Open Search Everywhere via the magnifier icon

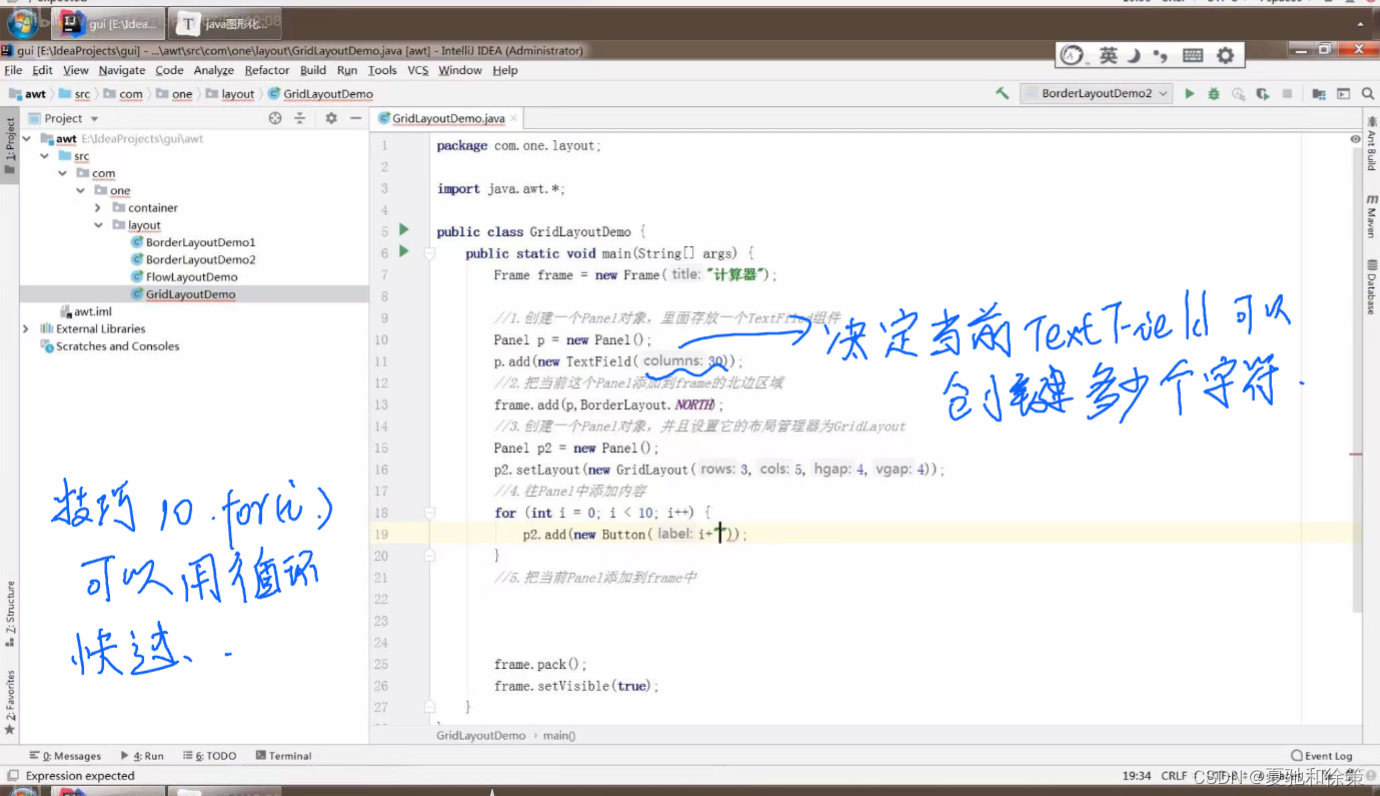pyautogui.click(x=1368, y=93)
